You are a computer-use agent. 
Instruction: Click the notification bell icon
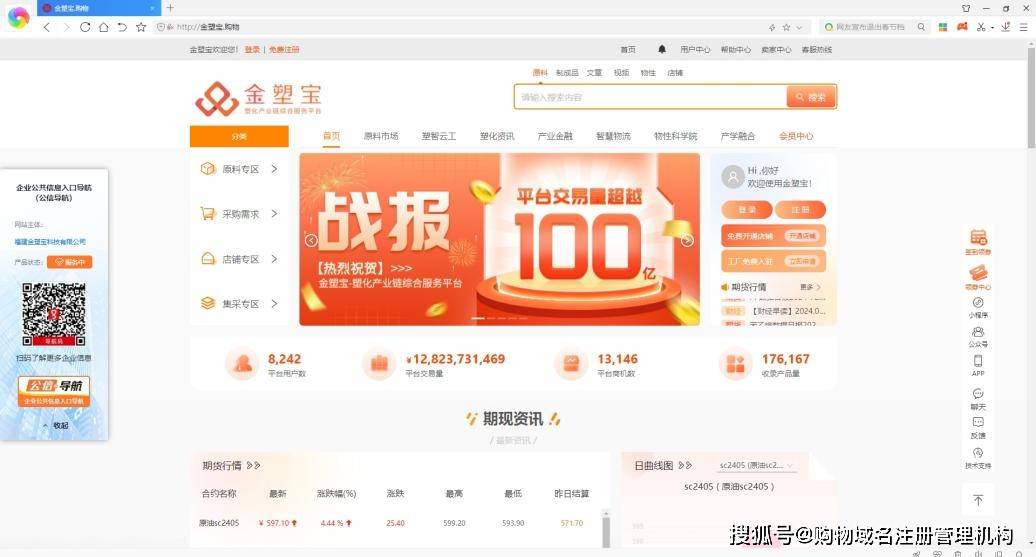click(x=661, y=49)
